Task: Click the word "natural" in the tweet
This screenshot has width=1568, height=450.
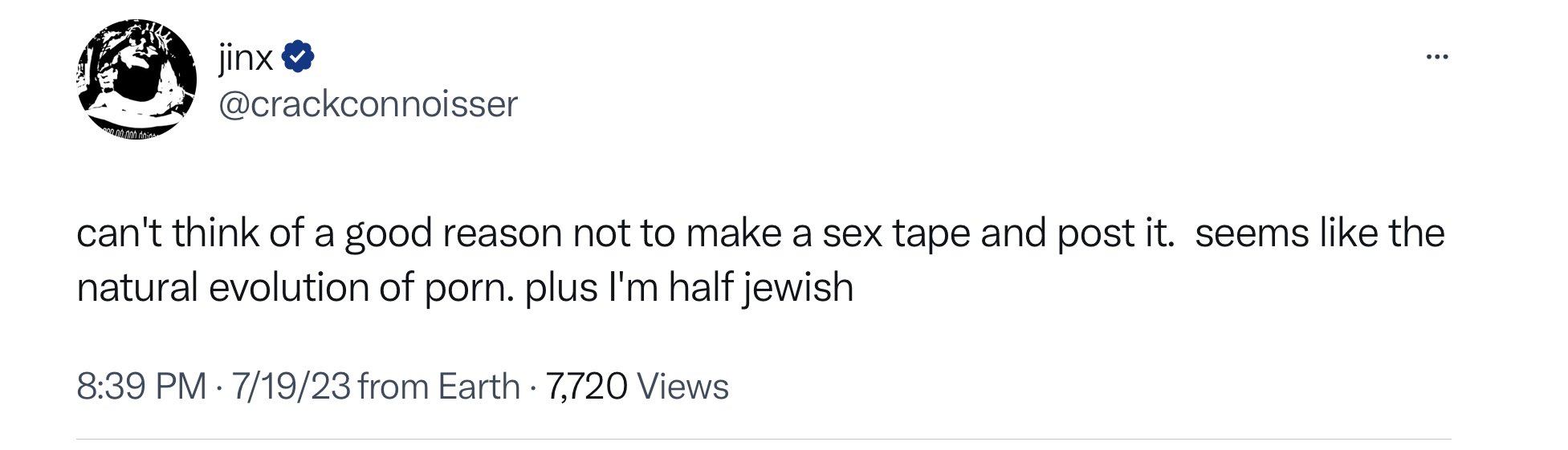Action: click(136, 287)
